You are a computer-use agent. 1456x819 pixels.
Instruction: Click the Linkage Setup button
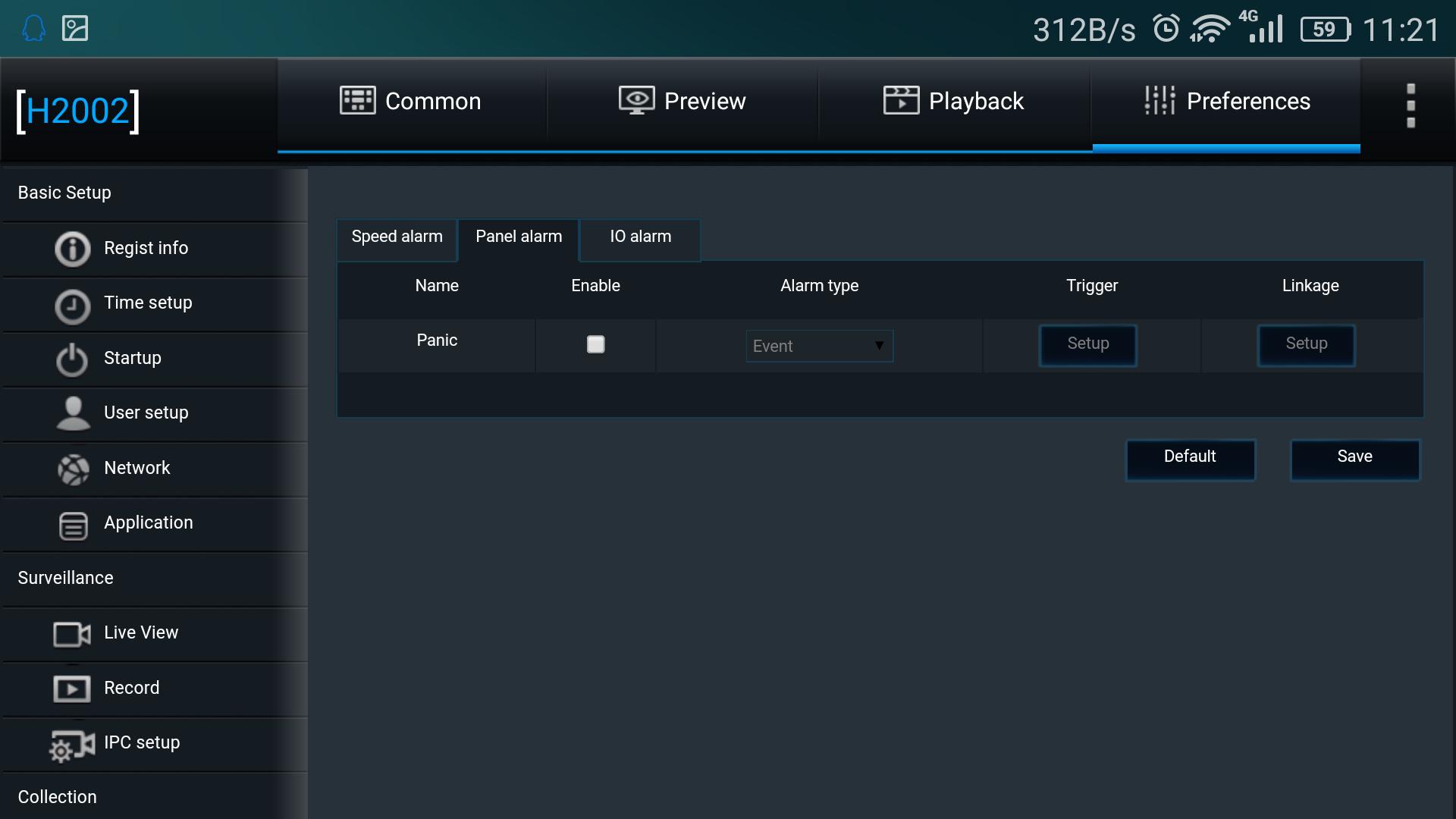pyautogui.click(x=1306, y=344)
